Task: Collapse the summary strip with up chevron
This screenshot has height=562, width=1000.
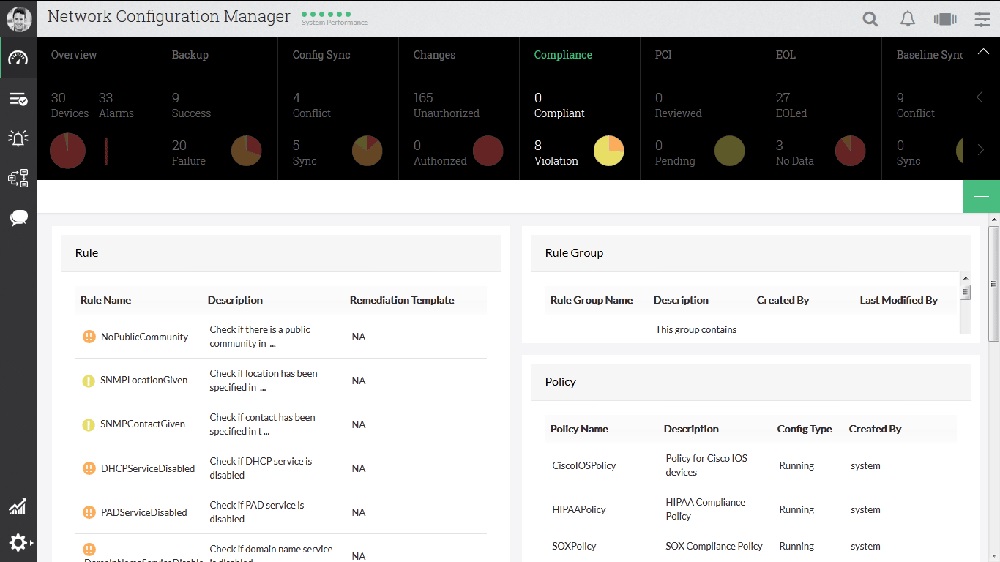Action: (983, 52)
